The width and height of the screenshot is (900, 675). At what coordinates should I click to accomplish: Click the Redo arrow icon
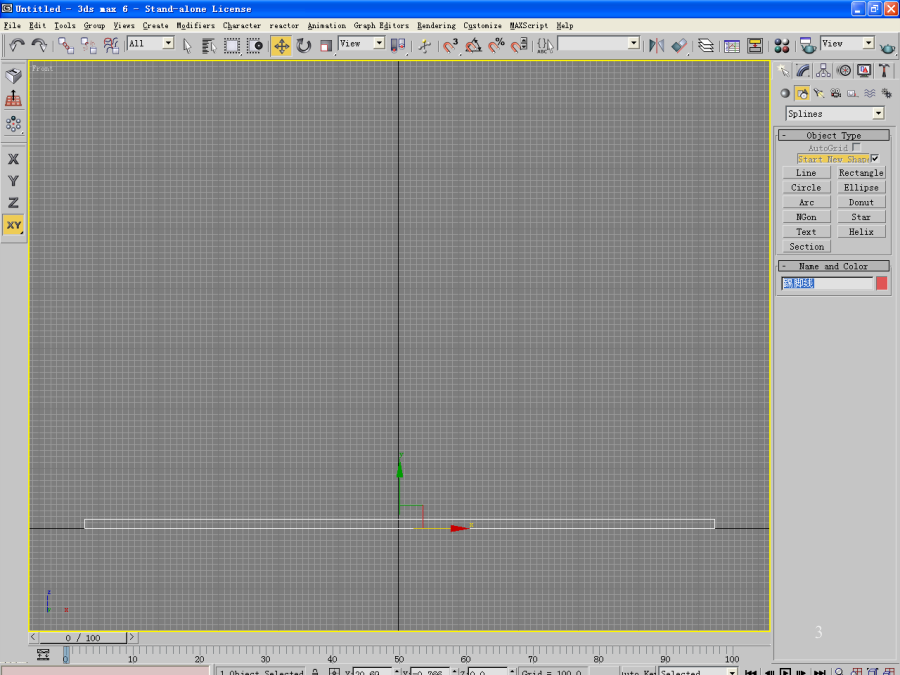click(39, 45)
